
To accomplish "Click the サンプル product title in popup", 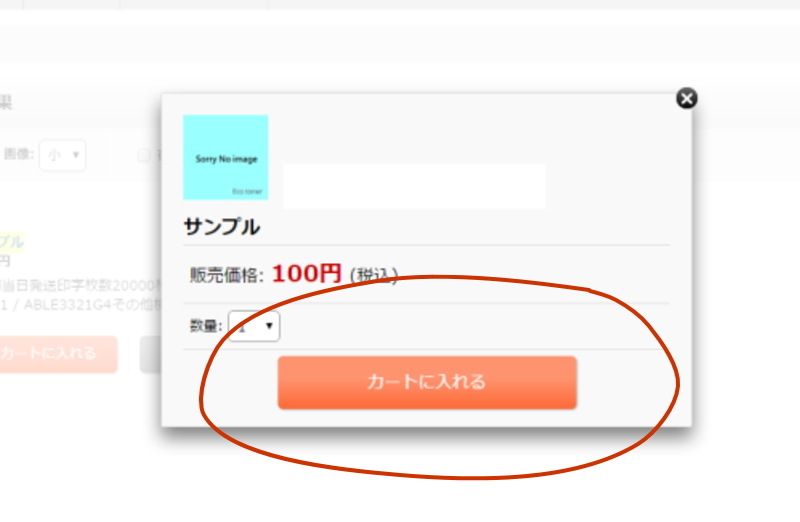I will 222,227.
